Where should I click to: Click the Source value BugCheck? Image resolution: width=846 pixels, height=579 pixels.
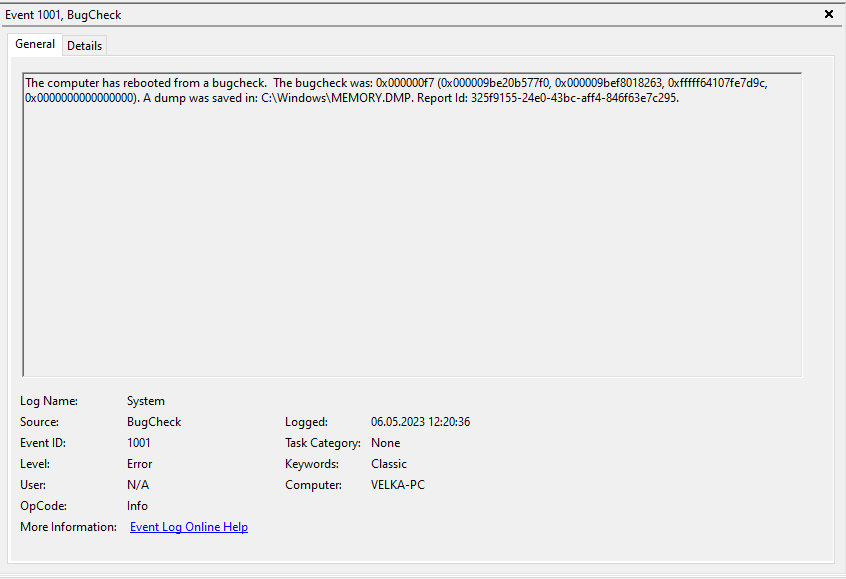pyautogui.click(x=154, y=422)
